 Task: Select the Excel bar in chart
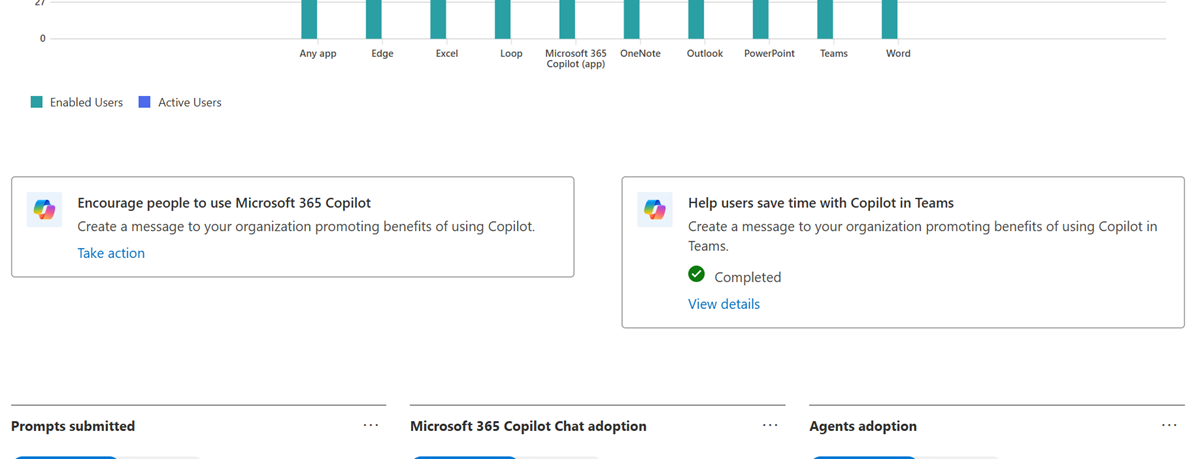click(x=438, y=19)
